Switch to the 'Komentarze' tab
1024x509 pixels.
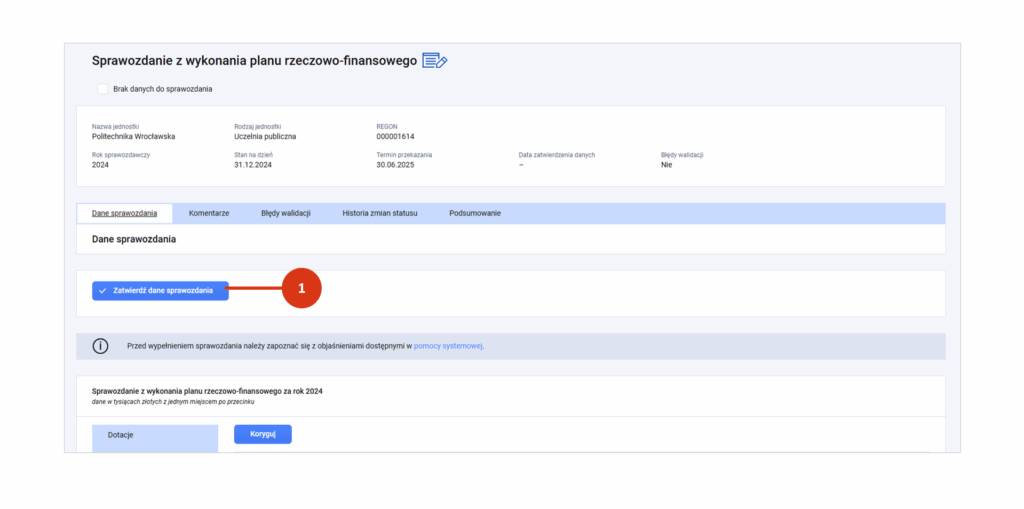tap(209, 213)
